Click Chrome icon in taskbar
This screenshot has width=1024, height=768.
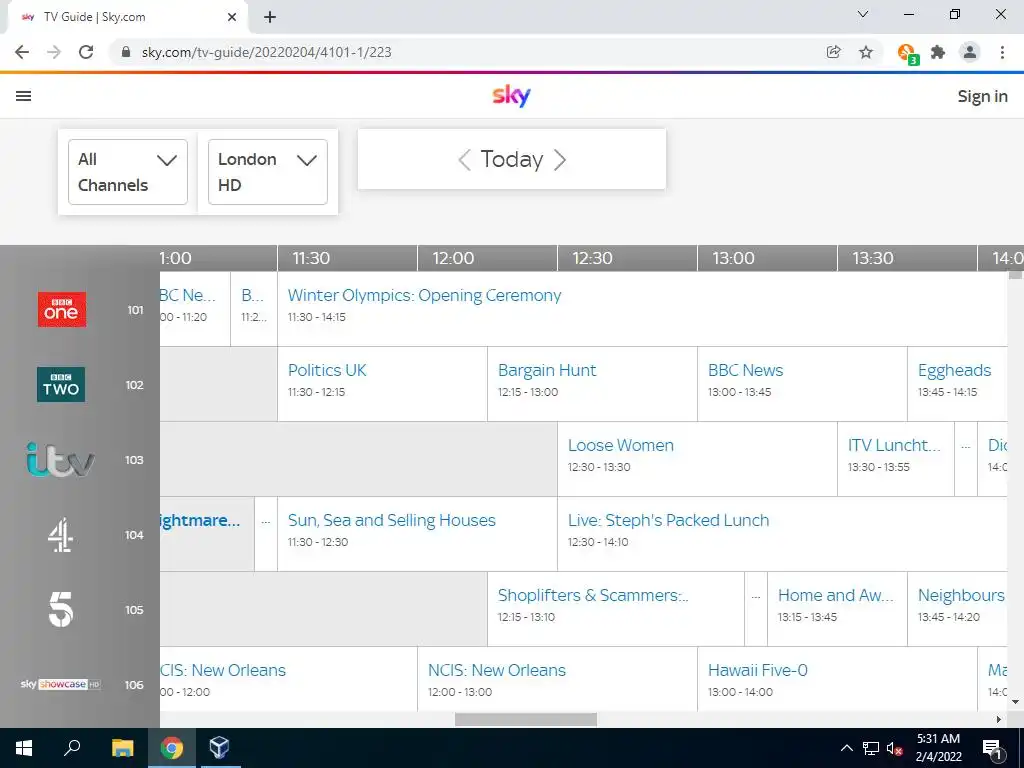(172, 748)
